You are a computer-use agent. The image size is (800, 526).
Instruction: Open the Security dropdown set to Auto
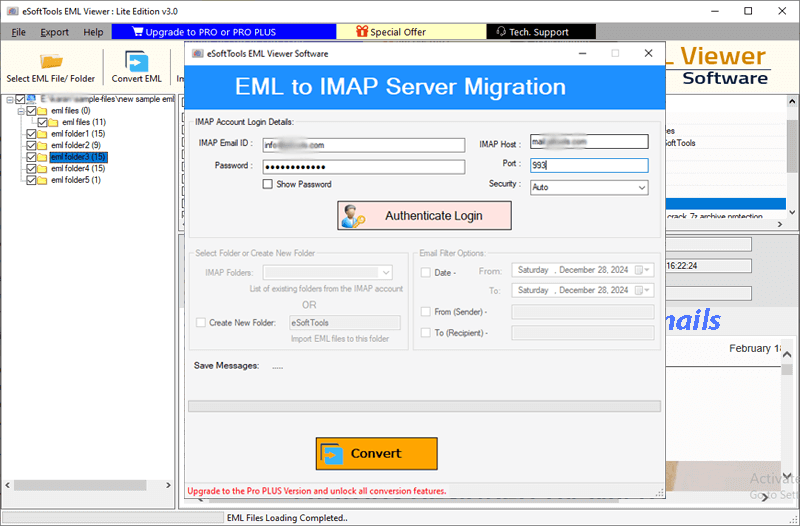click(x=641, y=188)
